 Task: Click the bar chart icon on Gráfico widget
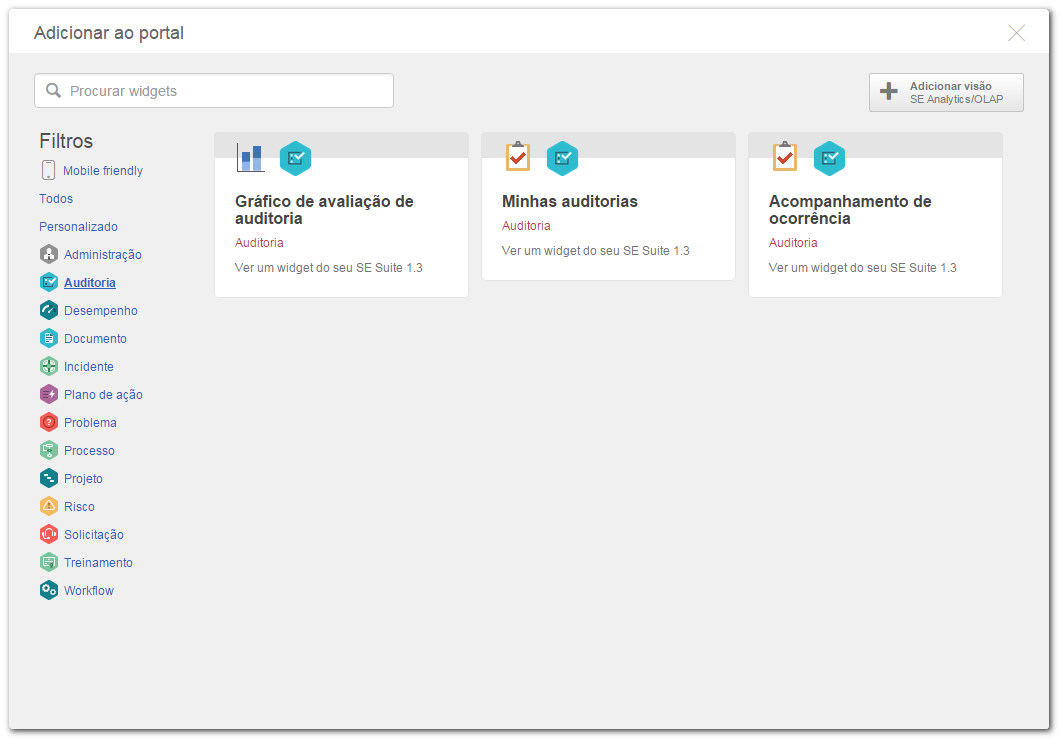tap(250, 158)
